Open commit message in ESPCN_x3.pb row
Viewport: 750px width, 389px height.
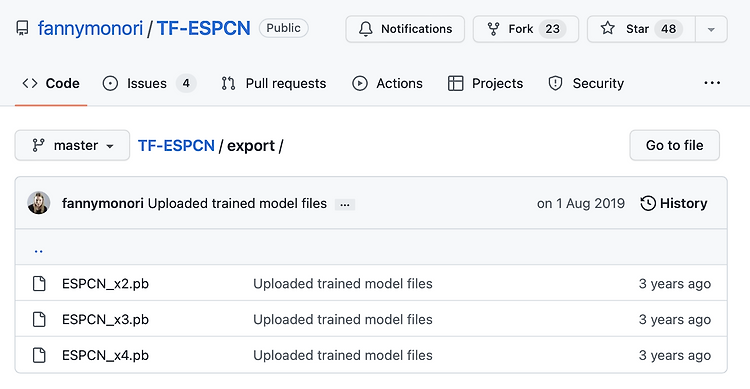click(x=342, y=320)
